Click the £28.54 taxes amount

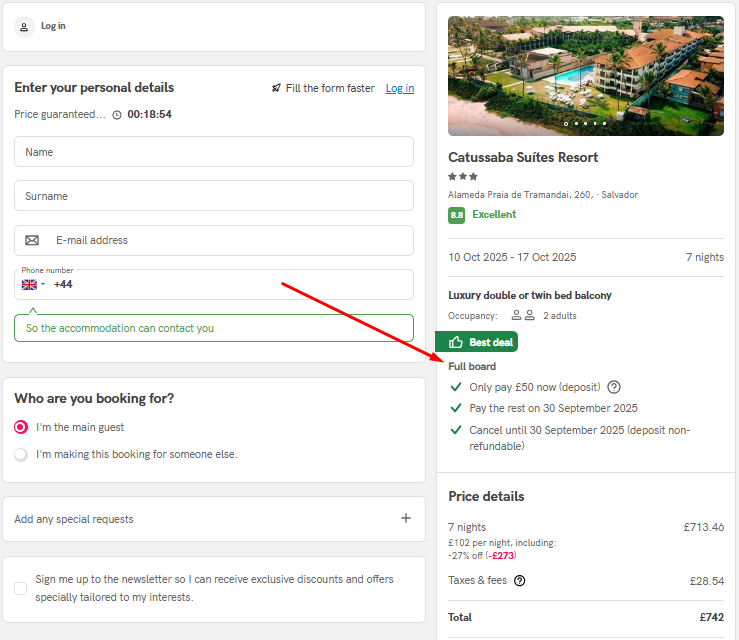706,581
